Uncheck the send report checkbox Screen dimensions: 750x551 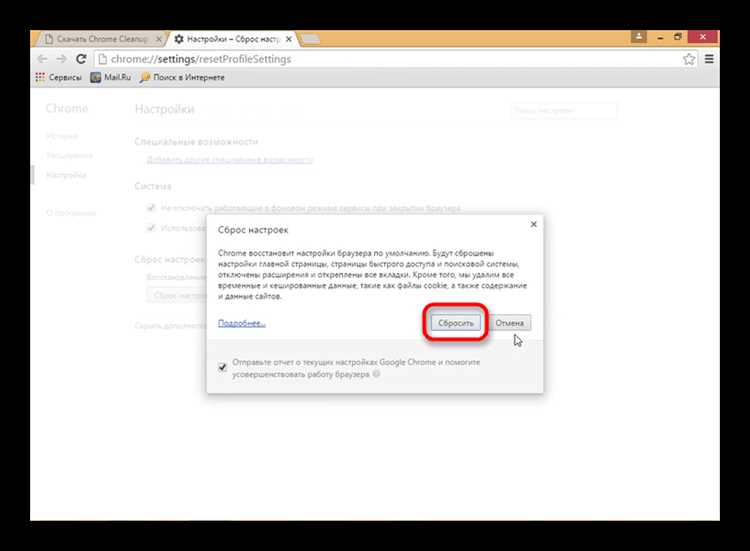pos(222,367)
